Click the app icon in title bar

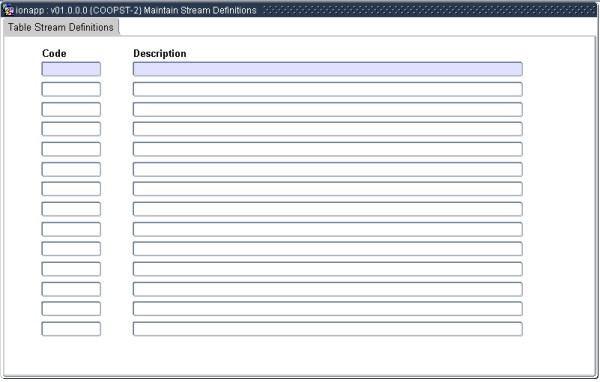coord(8,10)
